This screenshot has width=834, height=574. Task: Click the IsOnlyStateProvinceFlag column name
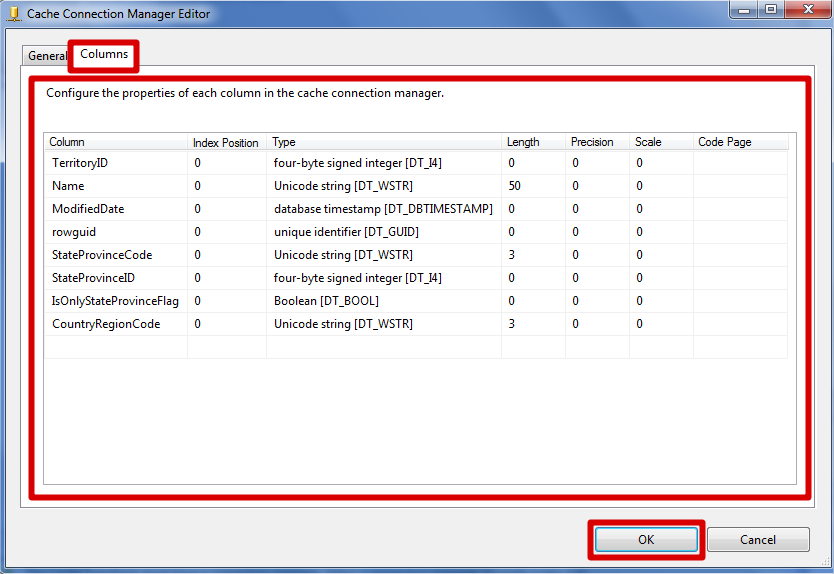click(x=115, y=300)
